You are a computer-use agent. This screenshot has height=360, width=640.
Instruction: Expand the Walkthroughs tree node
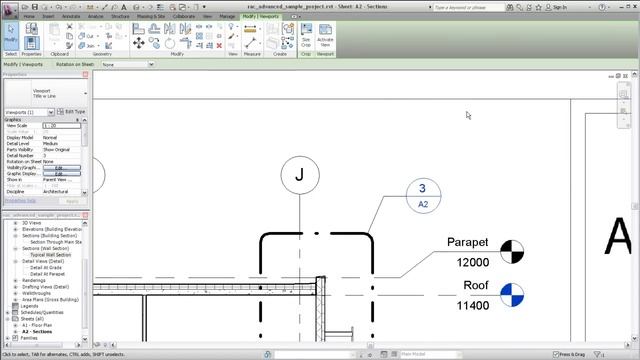point(16,293)
